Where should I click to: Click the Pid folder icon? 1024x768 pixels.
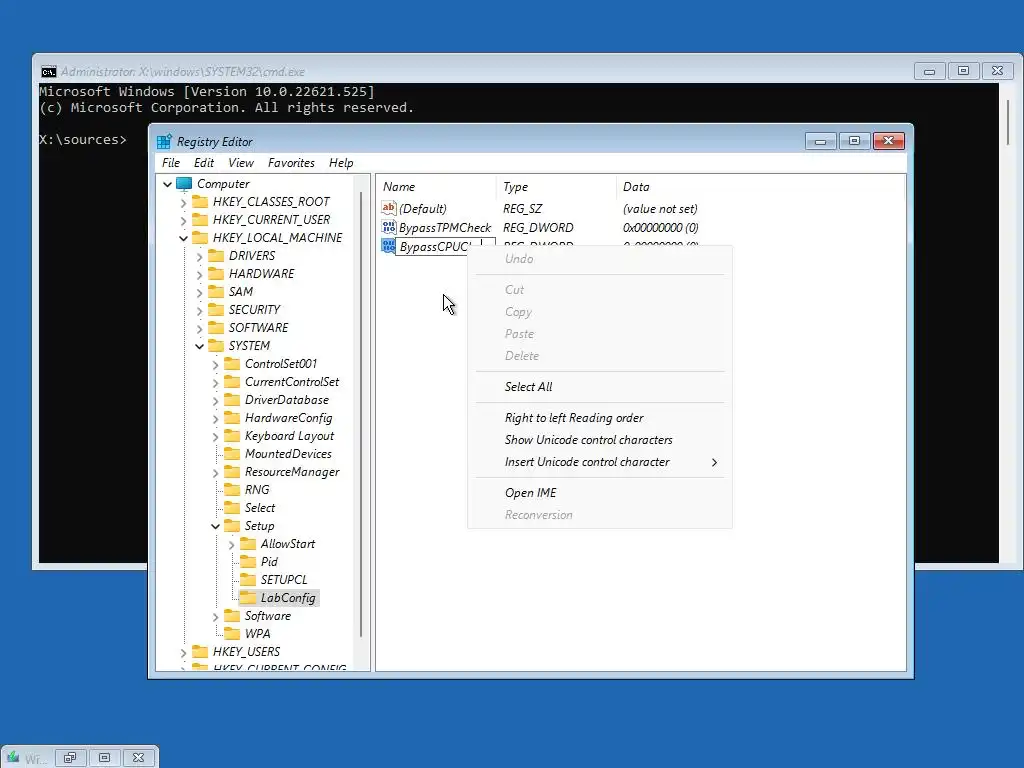tap(248, 562)
